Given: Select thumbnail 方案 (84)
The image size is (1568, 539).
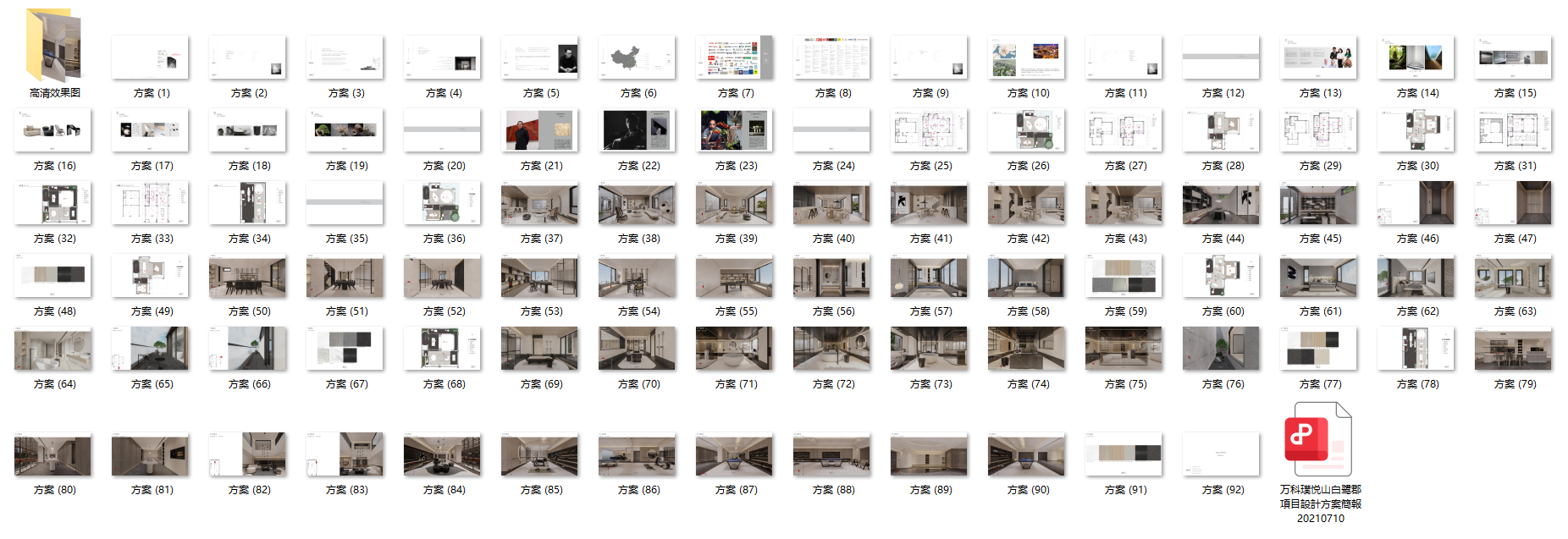Looking at the screenshot, I should [442, 454].
